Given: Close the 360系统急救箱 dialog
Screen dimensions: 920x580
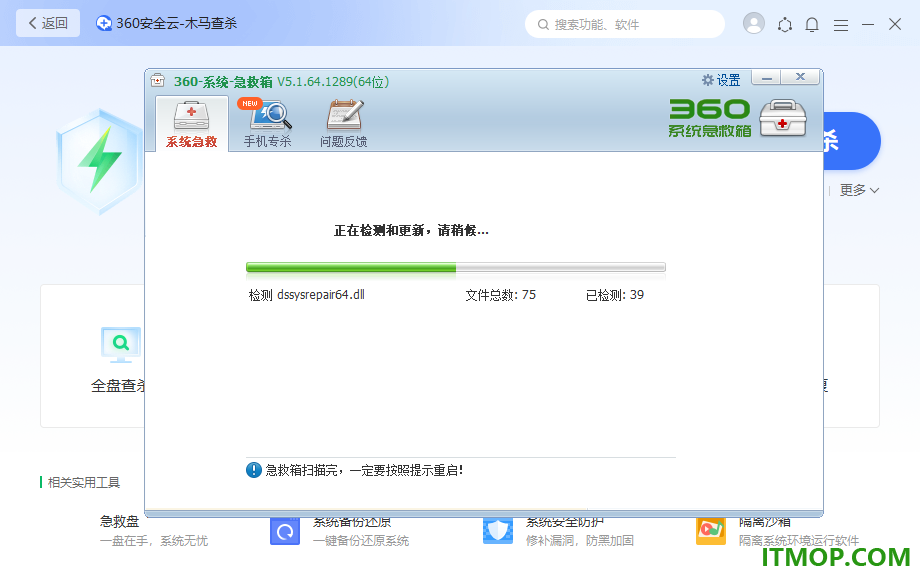Looking at the screenshot, I should point(800,77).
